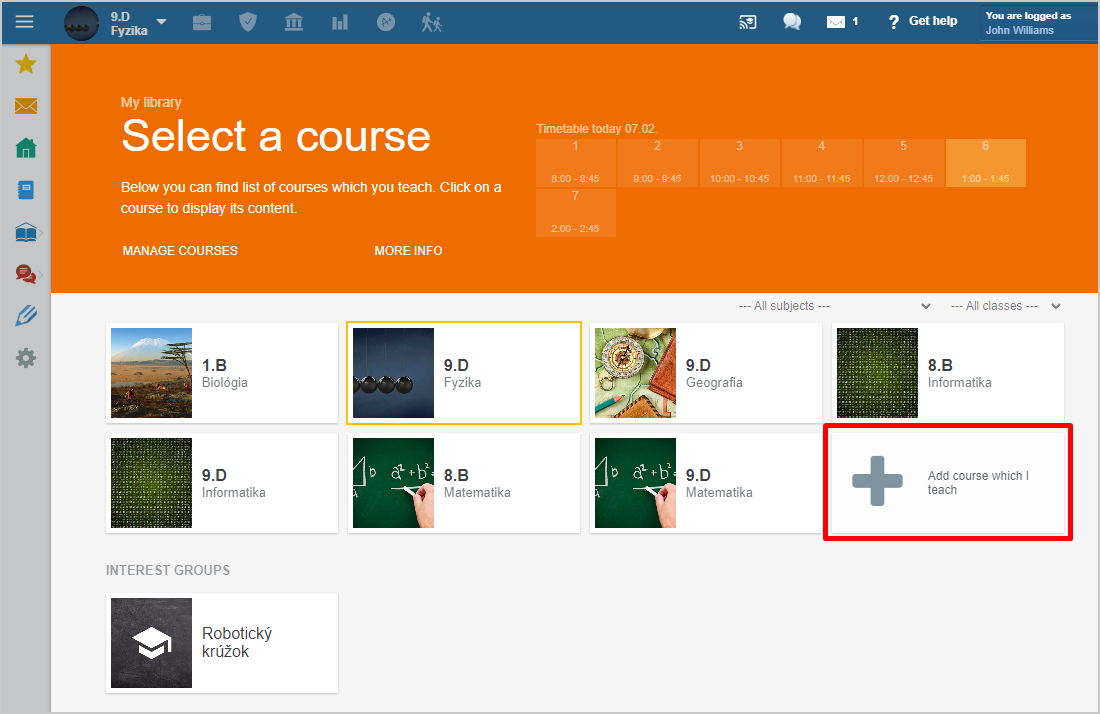The width and height of the screenshot is (1100, 714).
Task: Select timetable period 6 slot
Action: pos(985,163)
